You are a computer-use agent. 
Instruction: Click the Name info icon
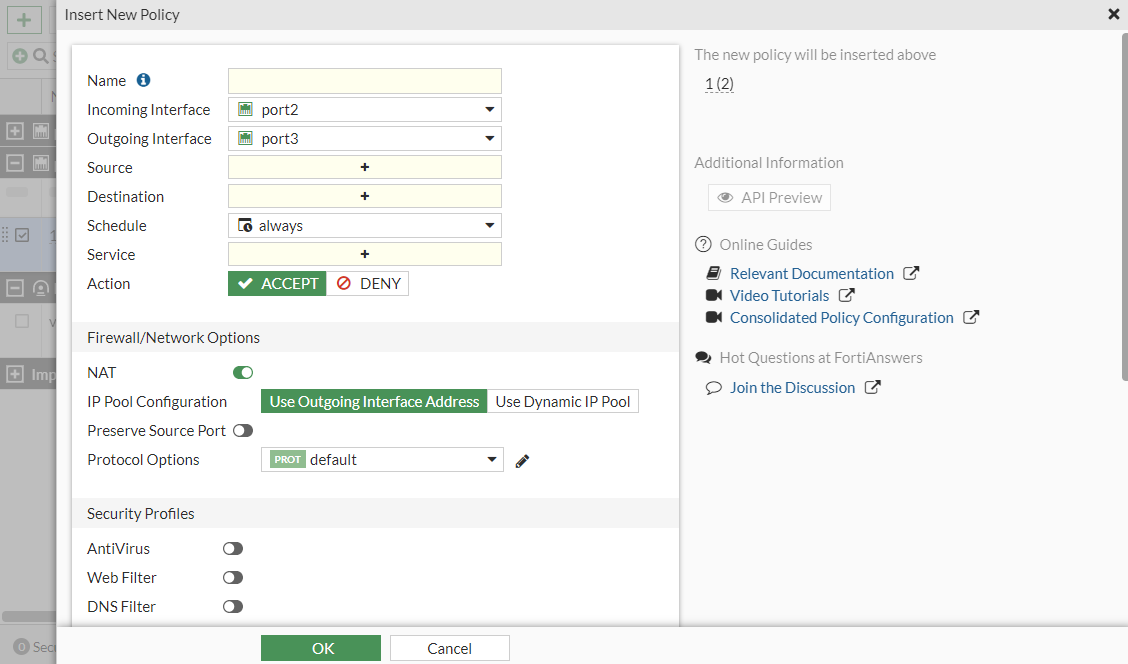[143, 80]
